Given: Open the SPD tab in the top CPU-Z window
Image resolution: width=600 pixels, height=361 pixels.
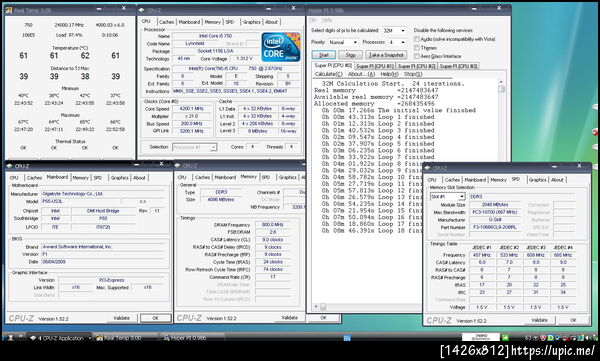Looking at the screenshot, I should [230, 22].
